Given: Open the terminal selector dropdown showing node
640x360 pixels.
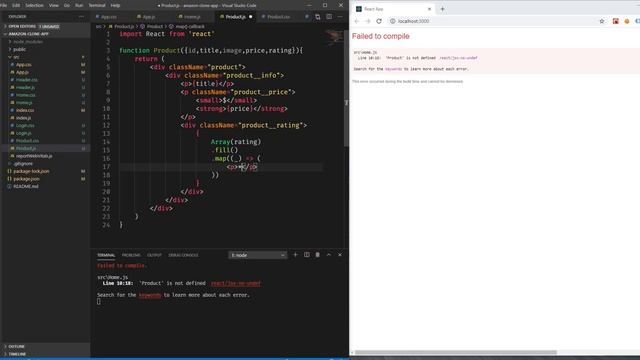Looking at the screenshot, I should (x=258, y=255).
